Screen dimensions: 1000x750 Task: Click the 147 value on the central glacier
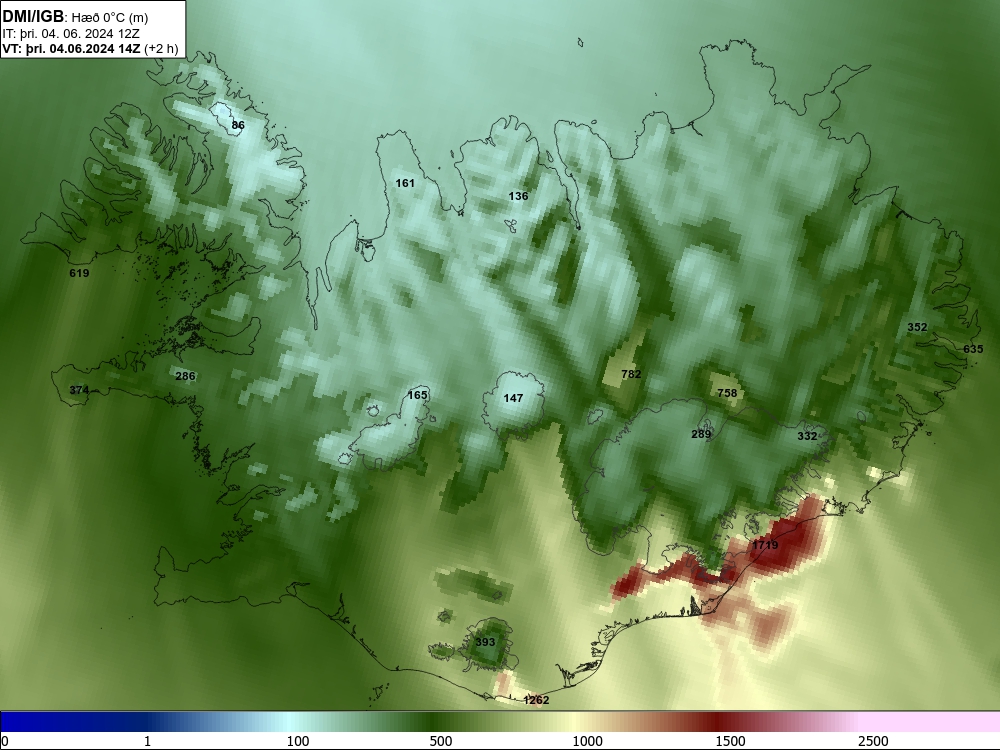[513, 398]
